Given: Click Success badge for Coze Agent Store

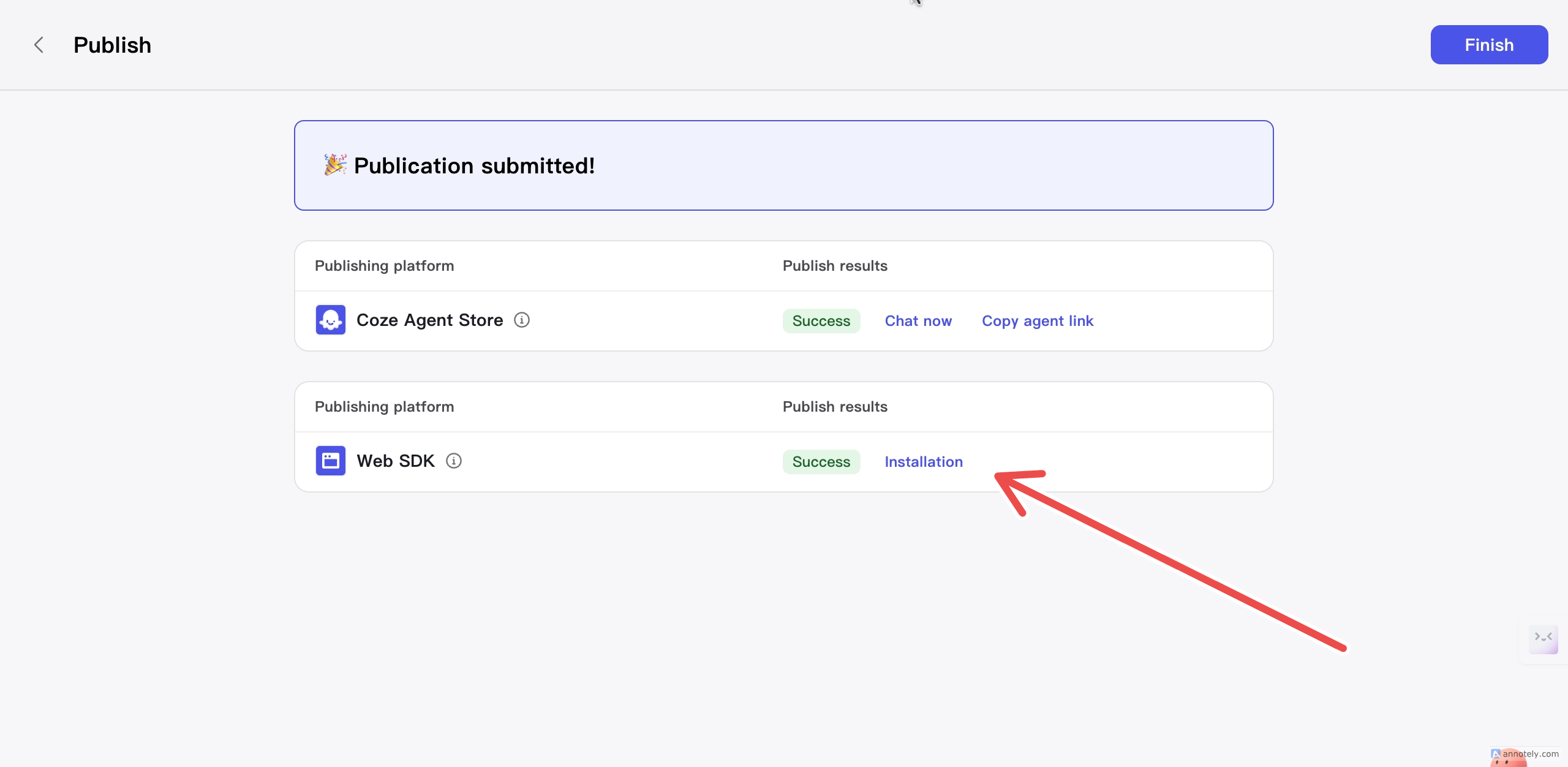Looking at the screenshot, I should coord(821,321).
